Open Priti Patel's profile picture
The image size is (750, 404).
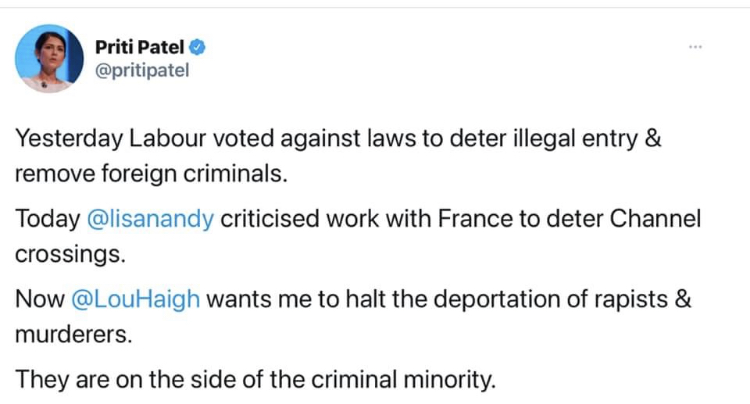coord(49,58)
